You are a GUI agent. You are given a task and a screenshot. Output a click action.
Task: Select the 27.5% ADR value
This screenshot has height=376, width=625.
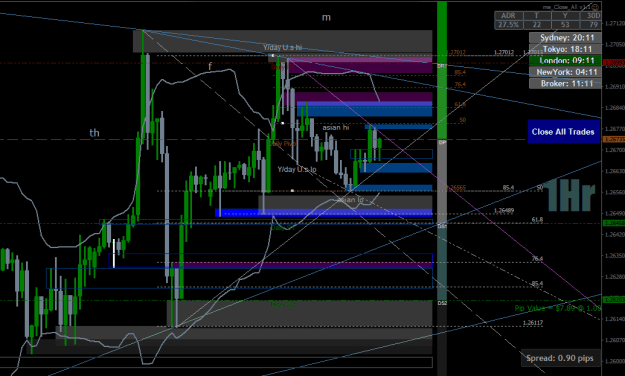[509, 25]
